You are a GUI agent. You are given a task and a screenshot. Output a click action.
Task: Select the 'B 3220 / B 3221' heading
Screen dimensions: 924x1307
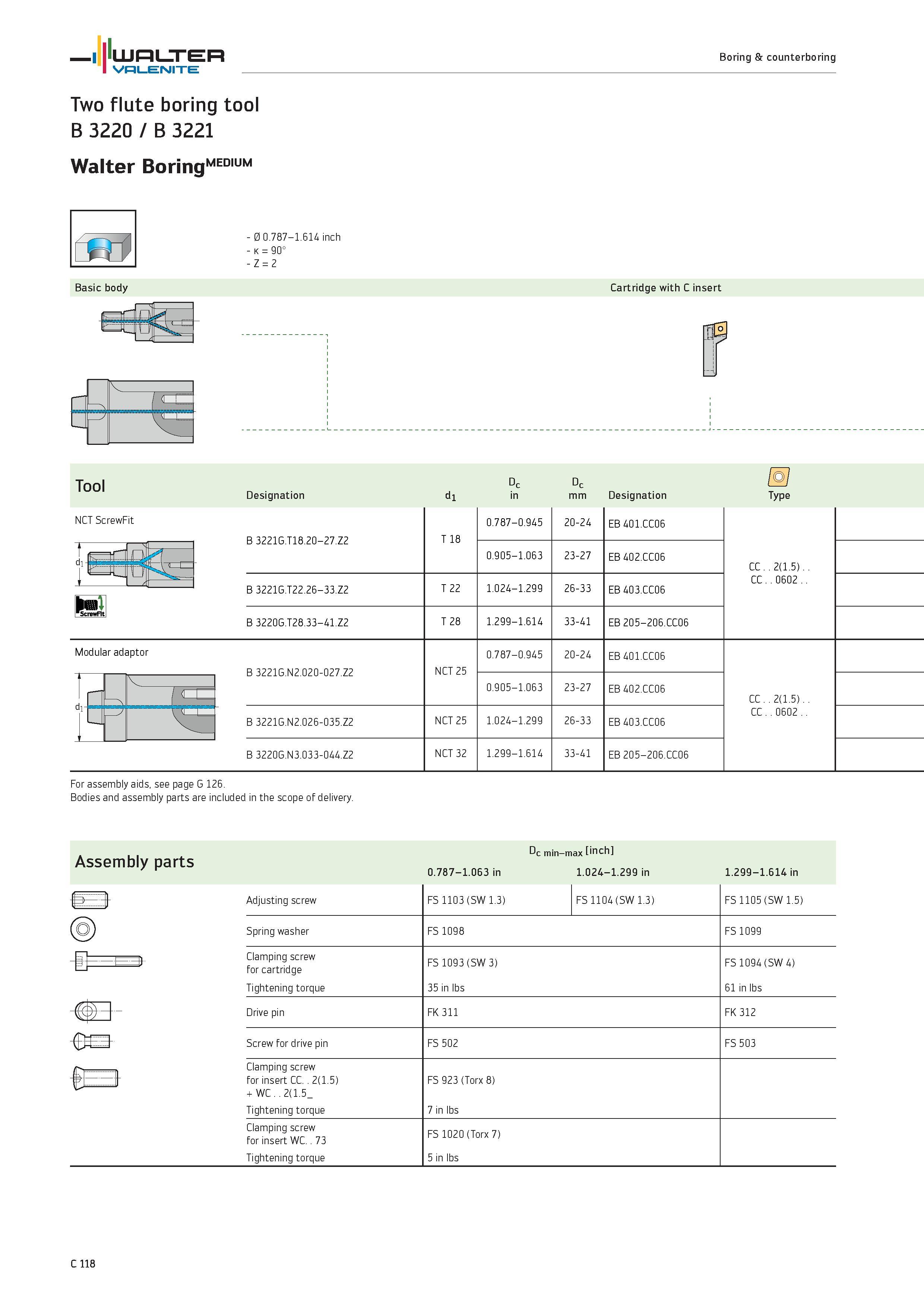[x=142, y=130]
